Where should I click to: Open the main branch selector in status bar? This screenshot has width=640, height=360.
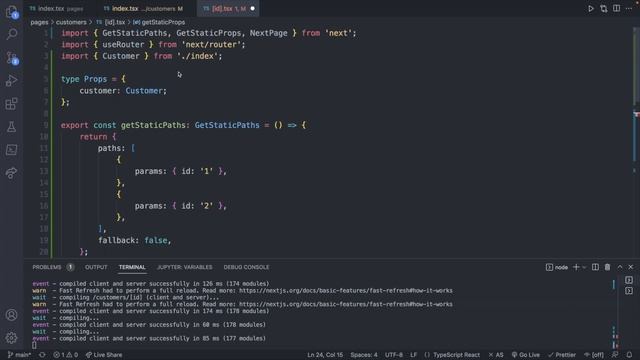(20, 355)
